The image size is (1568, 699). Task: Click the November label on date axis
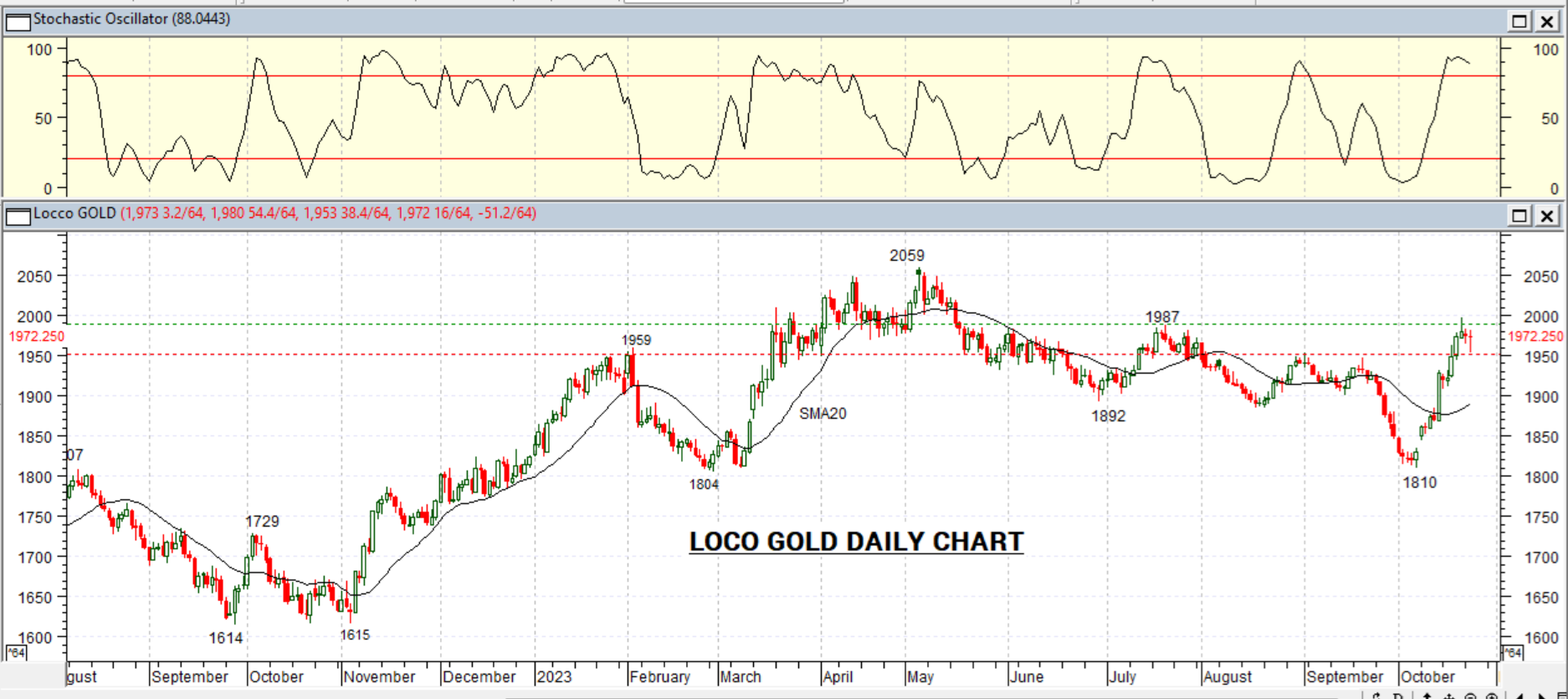click(x=379, y=676)
